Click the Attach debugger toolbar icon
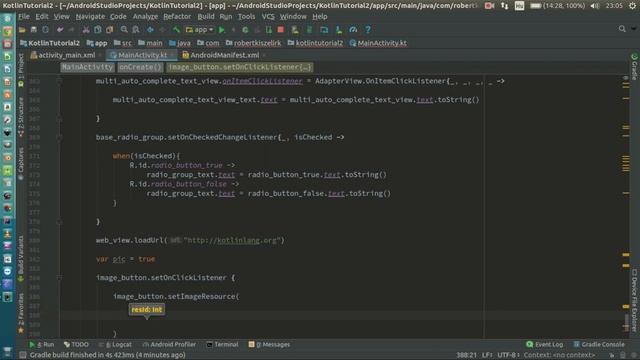 pyautogui.click(x=269, y=30)
